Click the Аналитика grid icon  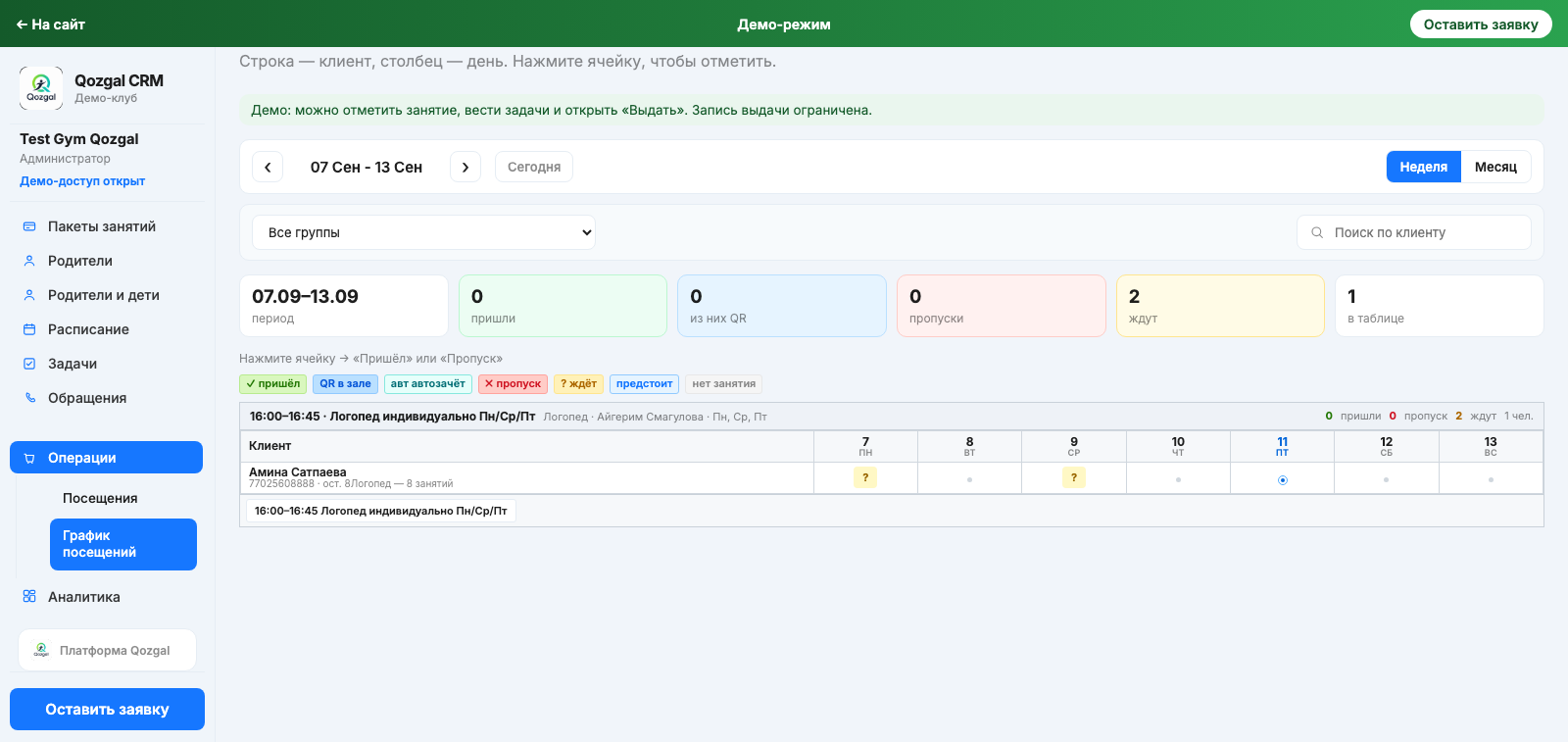(29, 597)
